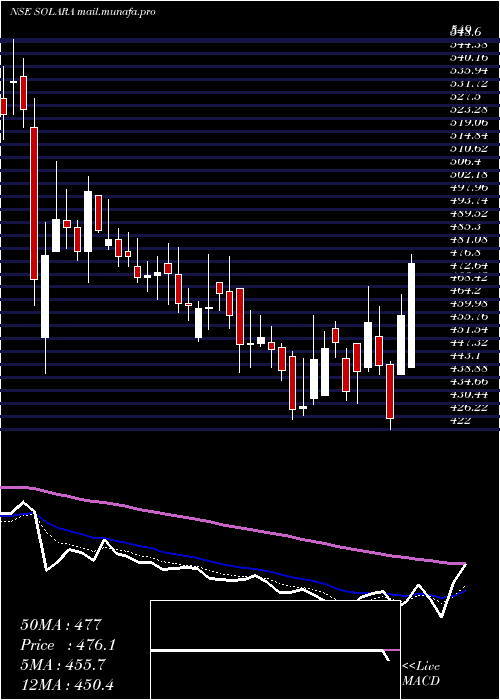500x700 pixels.
Task: Click the 434.66 price axis label
Action: click(469, 381)
